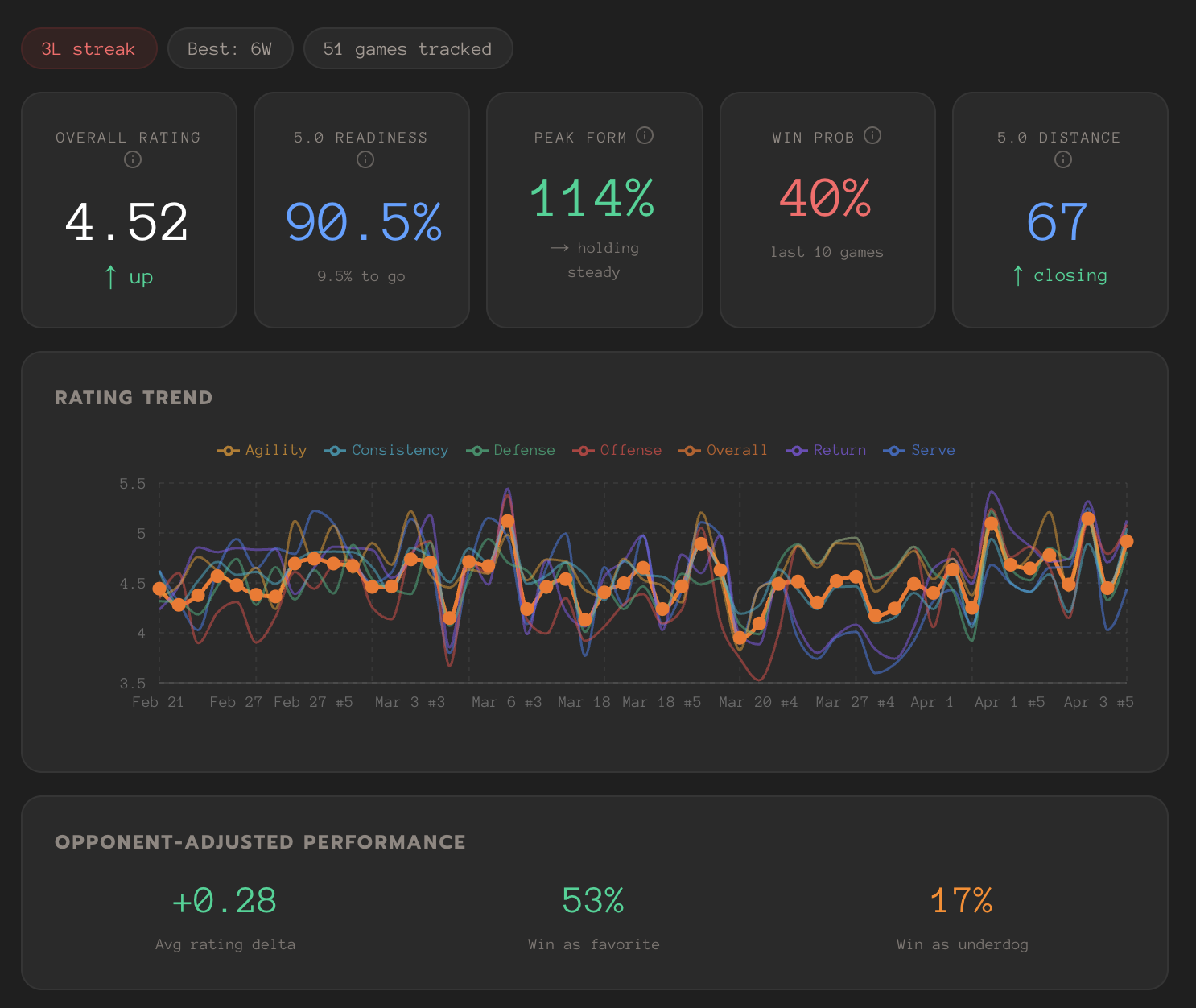Image resolution: width=1196 pixels, height=1008 pixels.
Task: Hide the Defense series in legend
Action: coord(511,450)
